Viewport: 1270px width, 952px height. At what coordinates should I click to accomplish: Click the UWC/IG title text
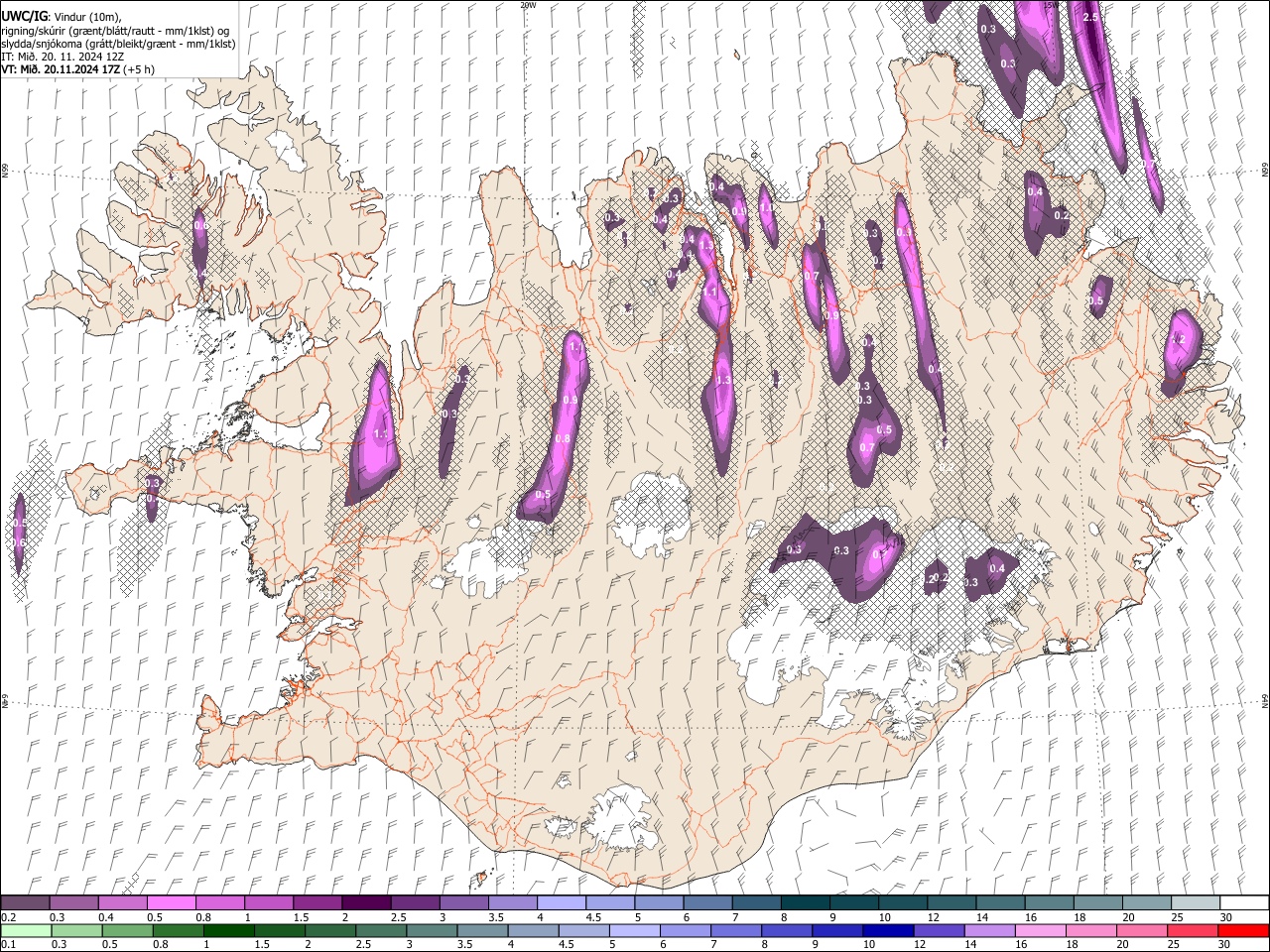click(x=24, y=17)
